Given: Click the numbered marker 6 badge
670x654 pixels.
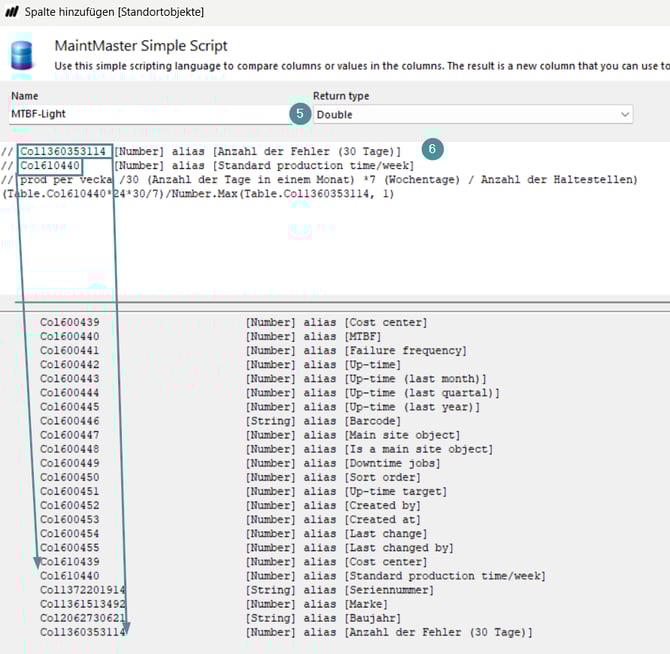Looking at the screenshot, I should coord(431,148).
